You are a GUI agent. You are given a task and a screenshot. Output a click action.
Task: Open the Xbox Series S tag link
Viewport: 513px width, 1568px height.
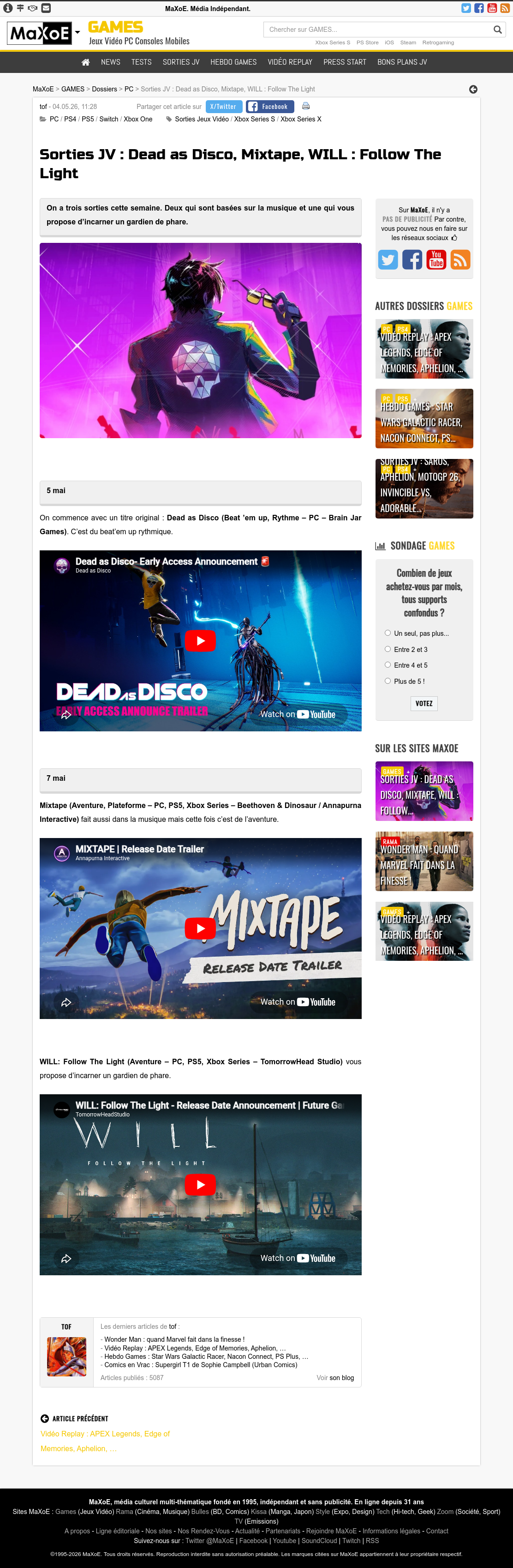coord(254,119)
